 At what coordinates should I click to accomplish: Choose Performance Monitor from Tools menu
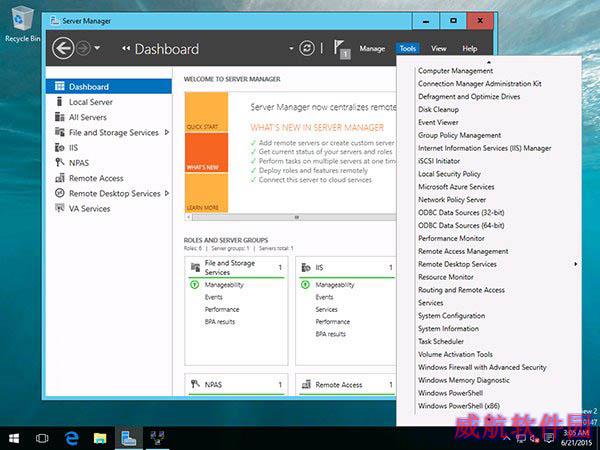[451, 238]
